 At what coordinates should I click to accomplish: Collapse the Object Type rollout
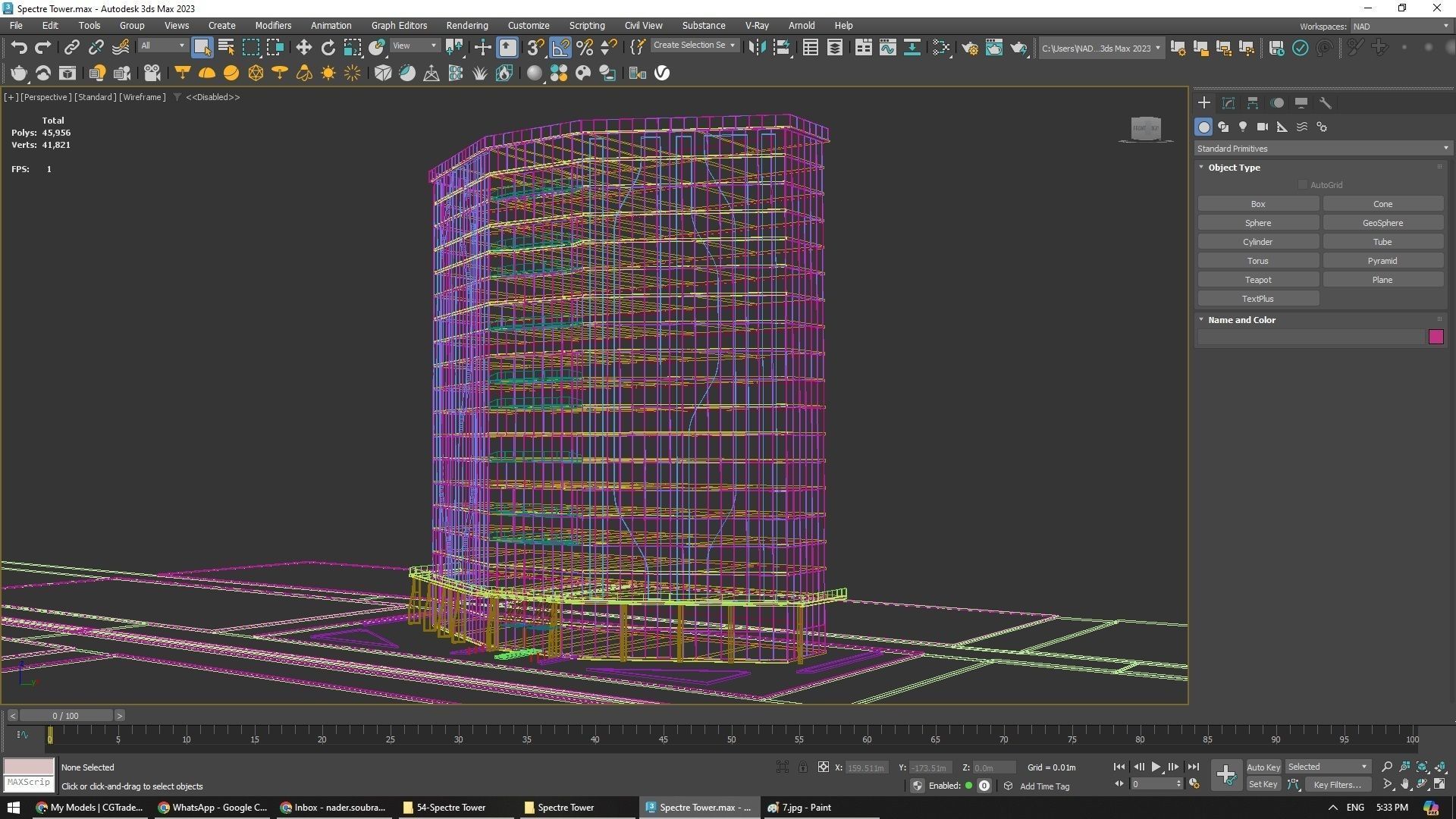click(1234, 168)
